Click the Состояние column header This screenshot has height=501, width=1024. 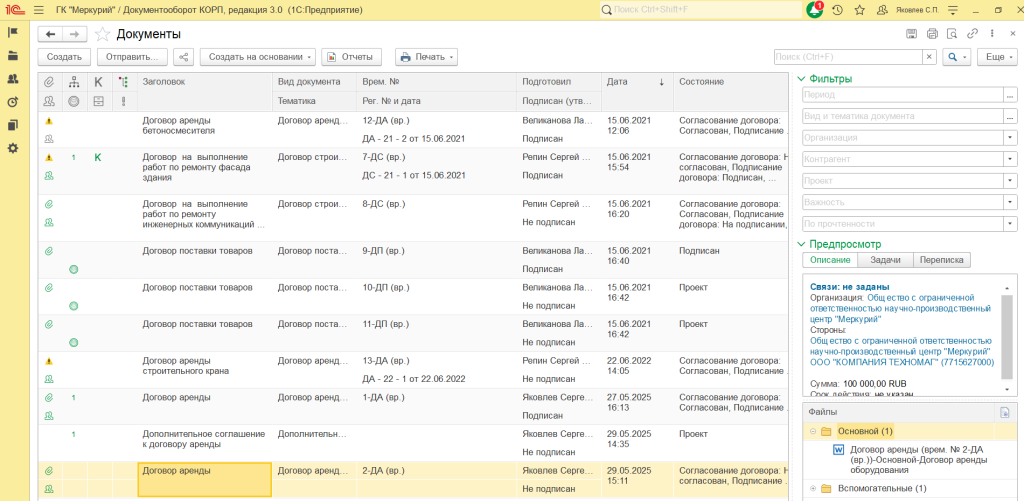[x=730, y=82]
